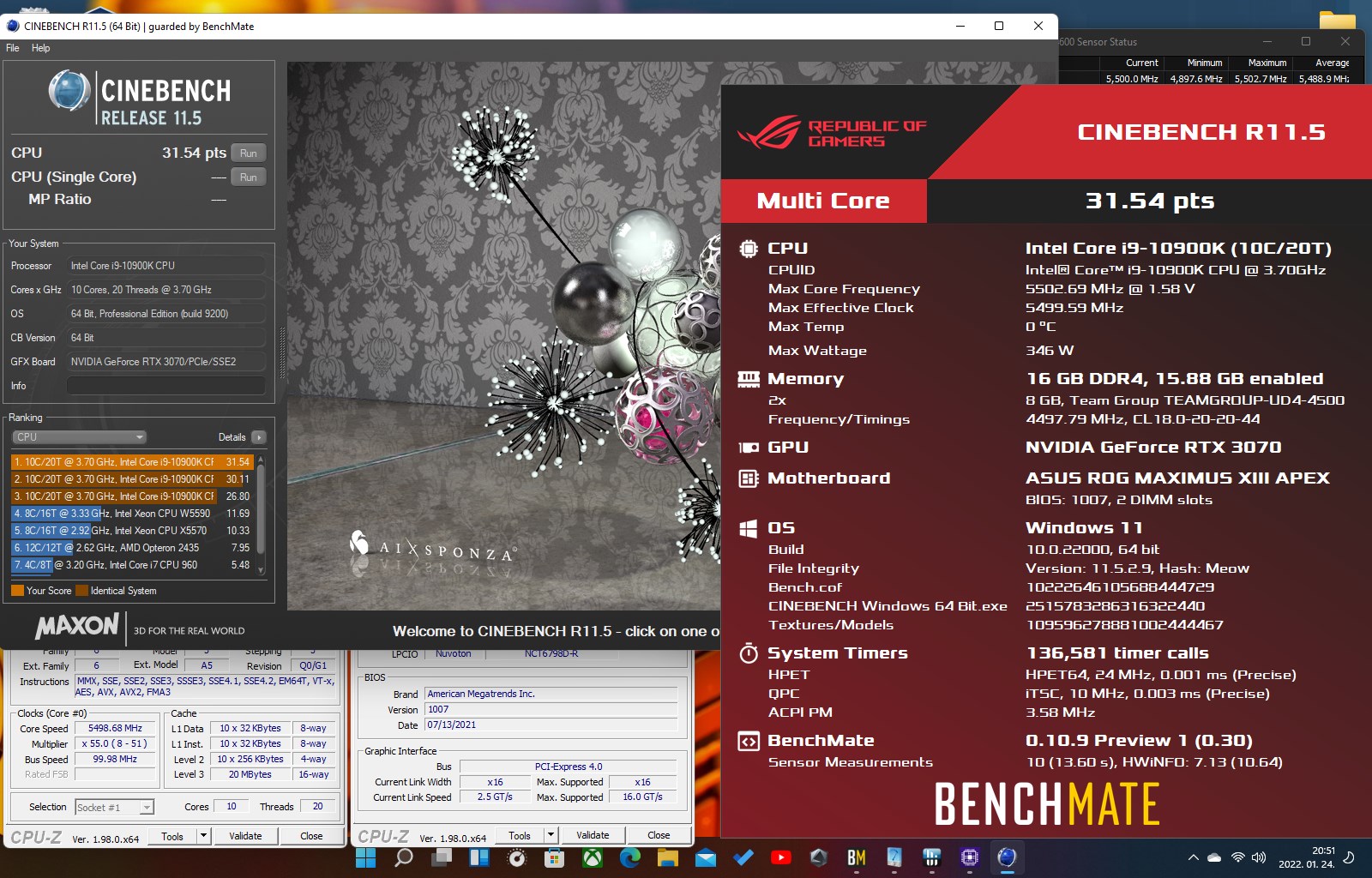Click the BenchMate code-bracket icon
The width and height of the screenshot is (1372, 878).
(x=749, y=741)
